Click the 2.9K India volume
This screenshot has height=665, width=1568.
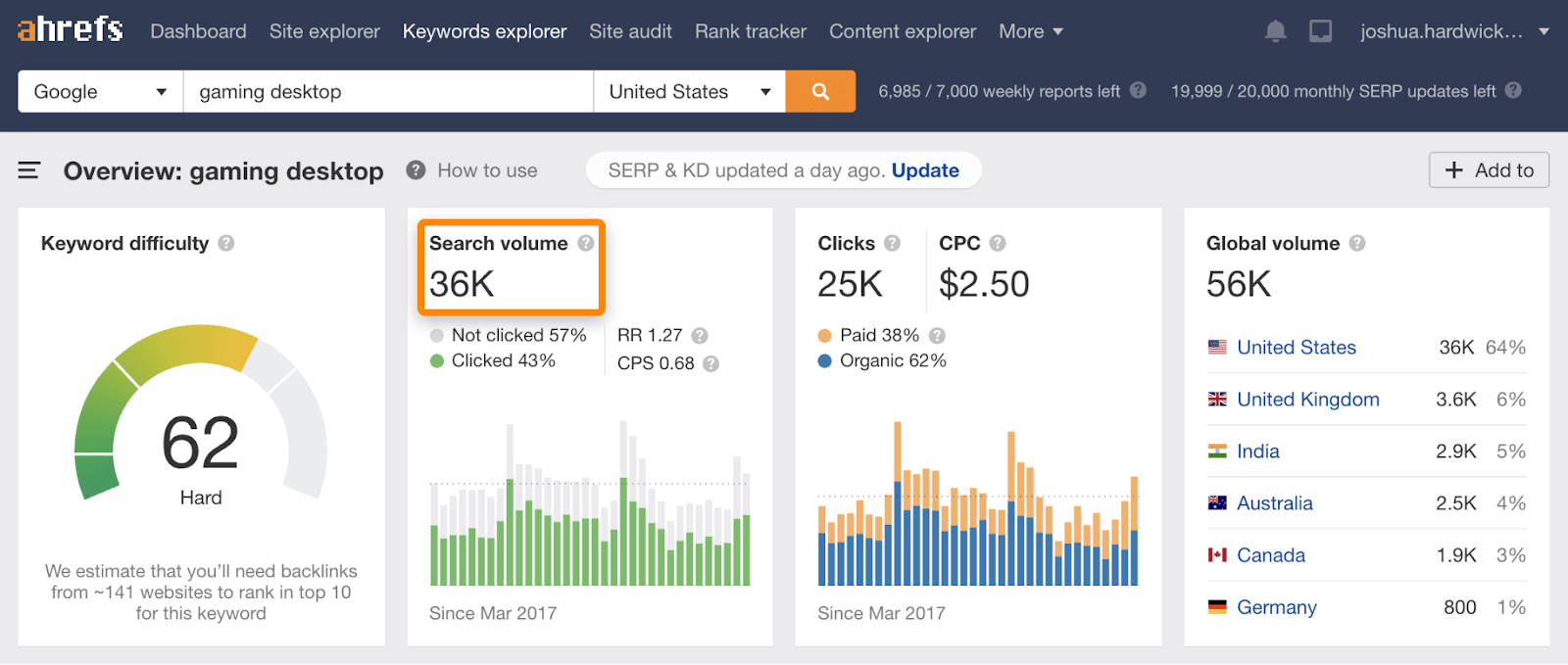click(x=1456, y=451)
